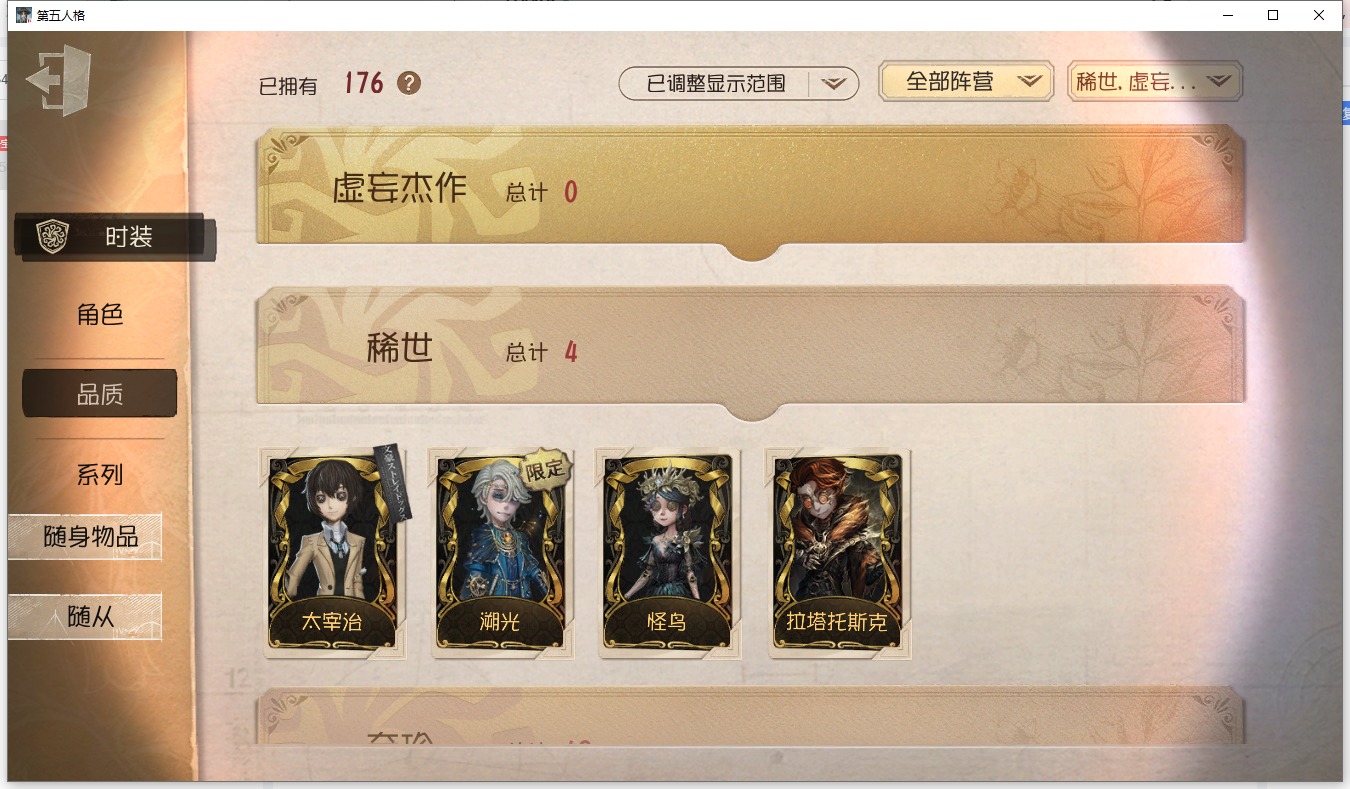
Task: Open the question mark help icon
Action: coord(409,83)
